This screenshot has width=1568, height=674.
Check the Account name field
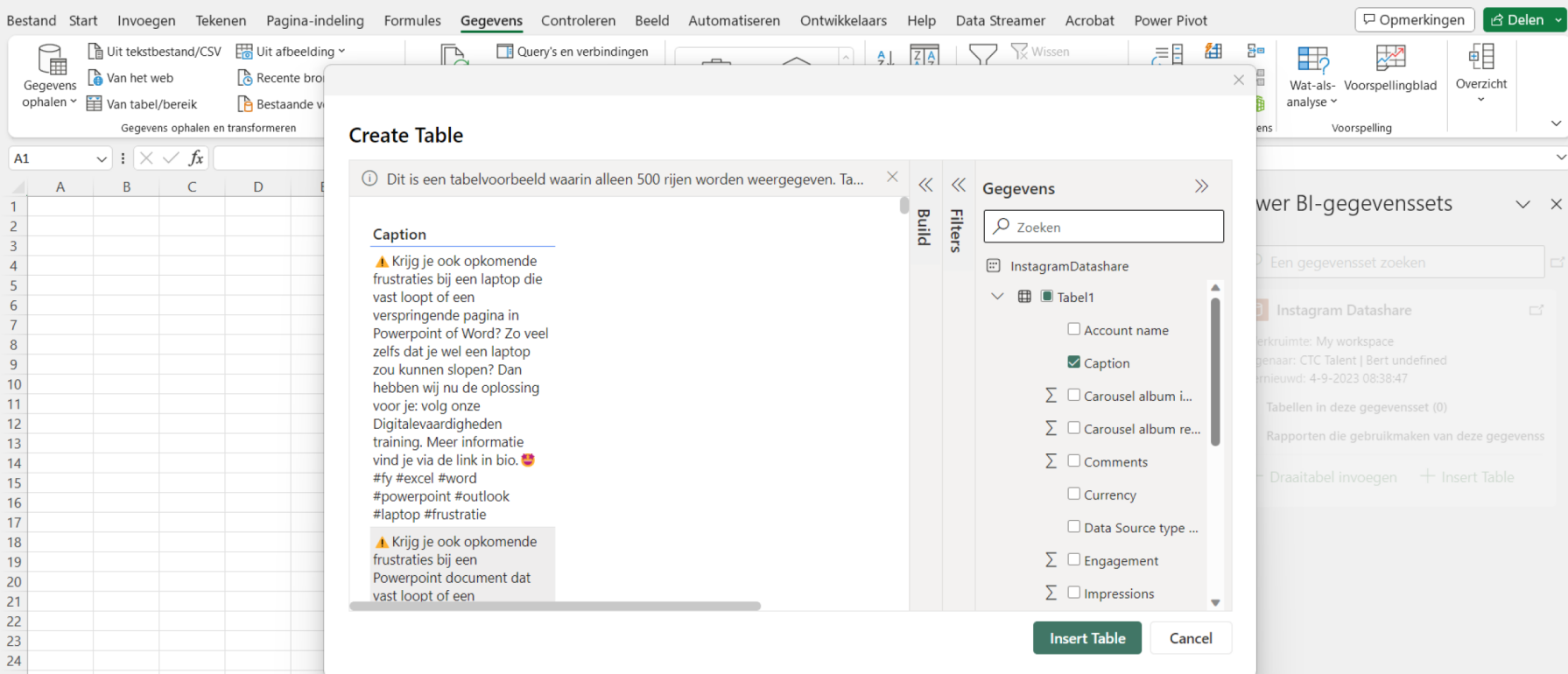tap(1073, 329)
